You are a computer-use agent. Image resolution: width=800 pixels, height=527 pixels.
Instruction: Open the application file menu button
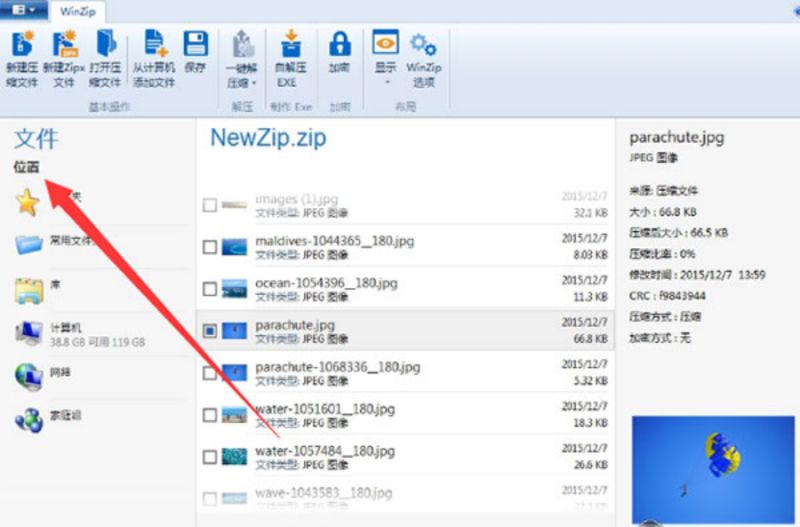pos(23,10)
